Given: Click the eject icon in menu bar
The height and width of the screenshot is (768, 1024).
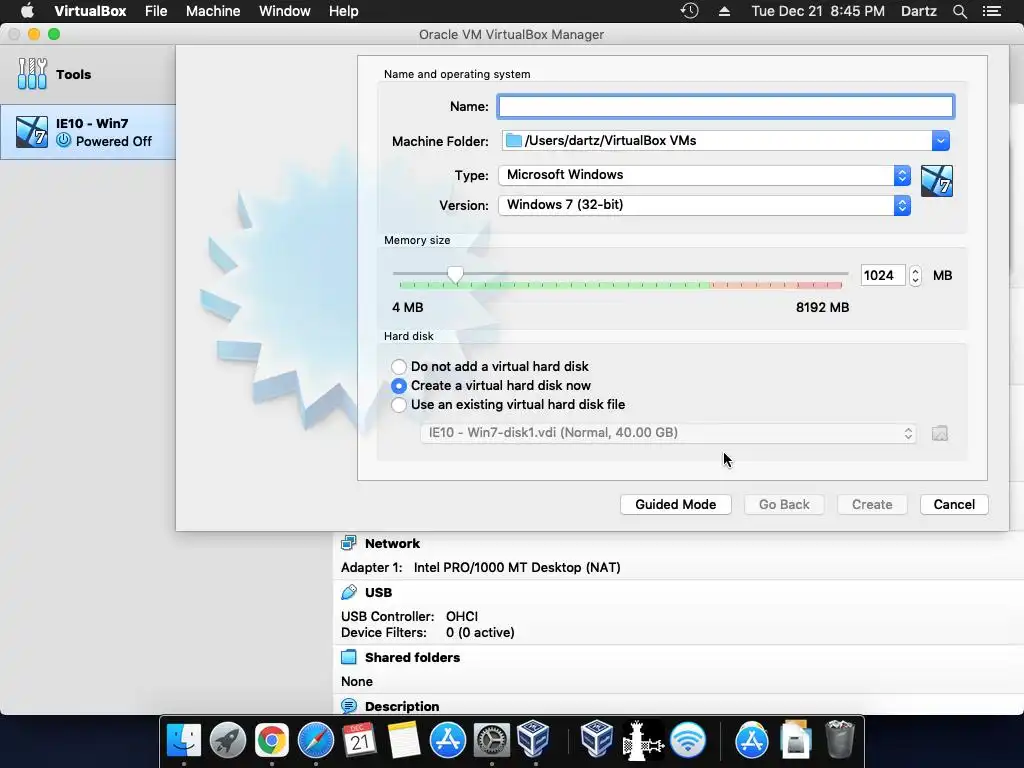Looking at the screenshot, I should tap(724, 11).
